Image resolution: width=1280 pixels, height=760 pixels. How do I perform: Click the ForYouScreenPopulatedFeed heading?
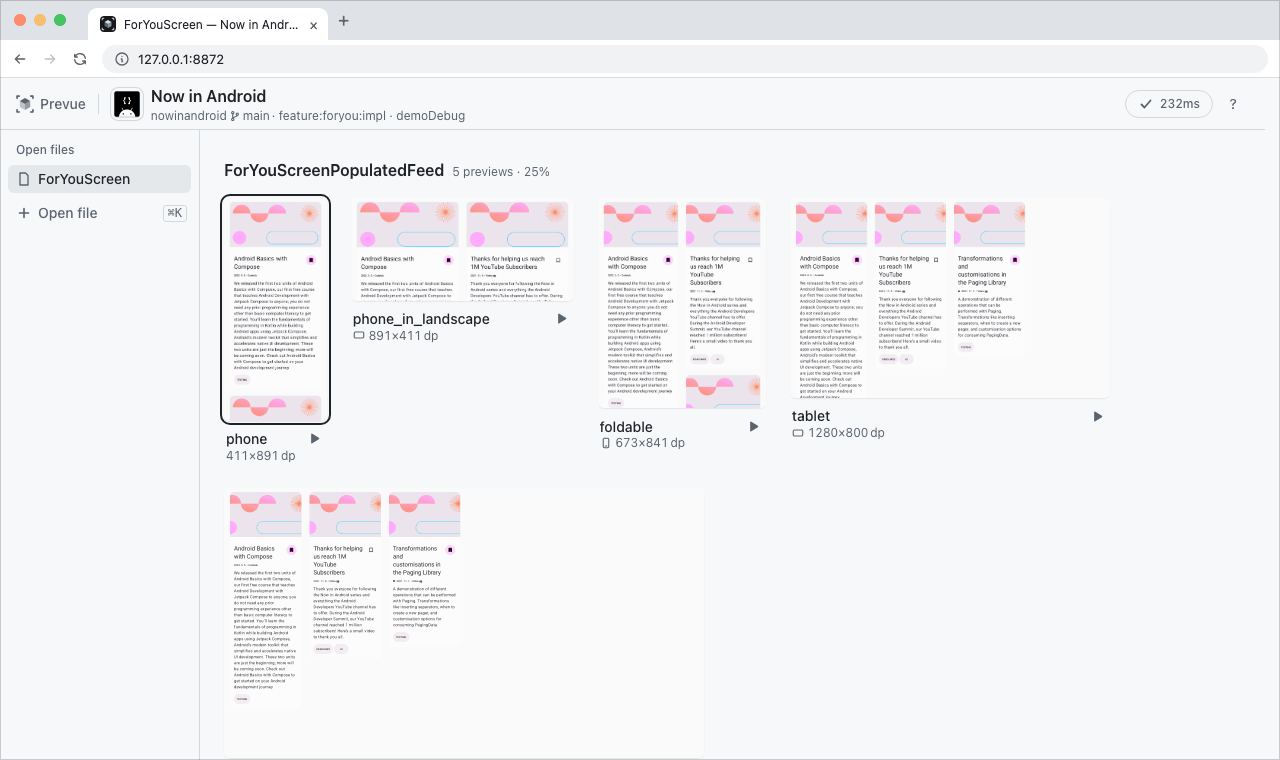pyautogui.click(x=334, y=171)
